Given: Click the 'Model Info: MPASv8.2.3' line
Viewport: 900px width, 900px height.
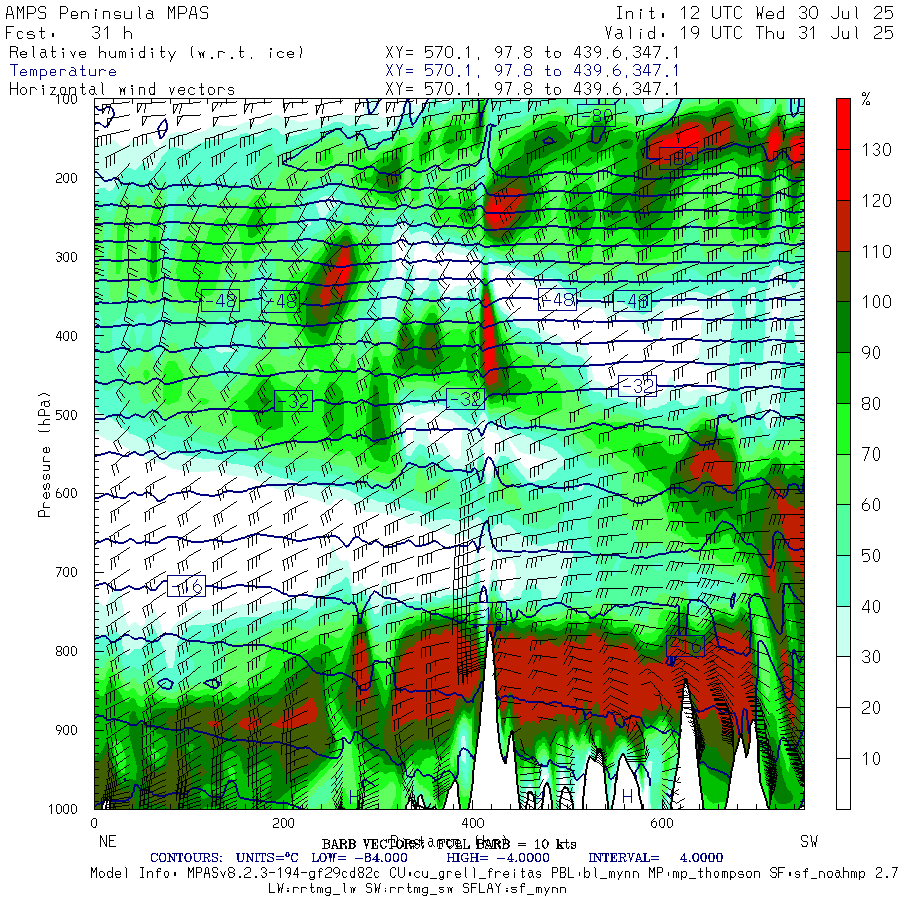Looking at the screenshot, I should tap(495, 874).
